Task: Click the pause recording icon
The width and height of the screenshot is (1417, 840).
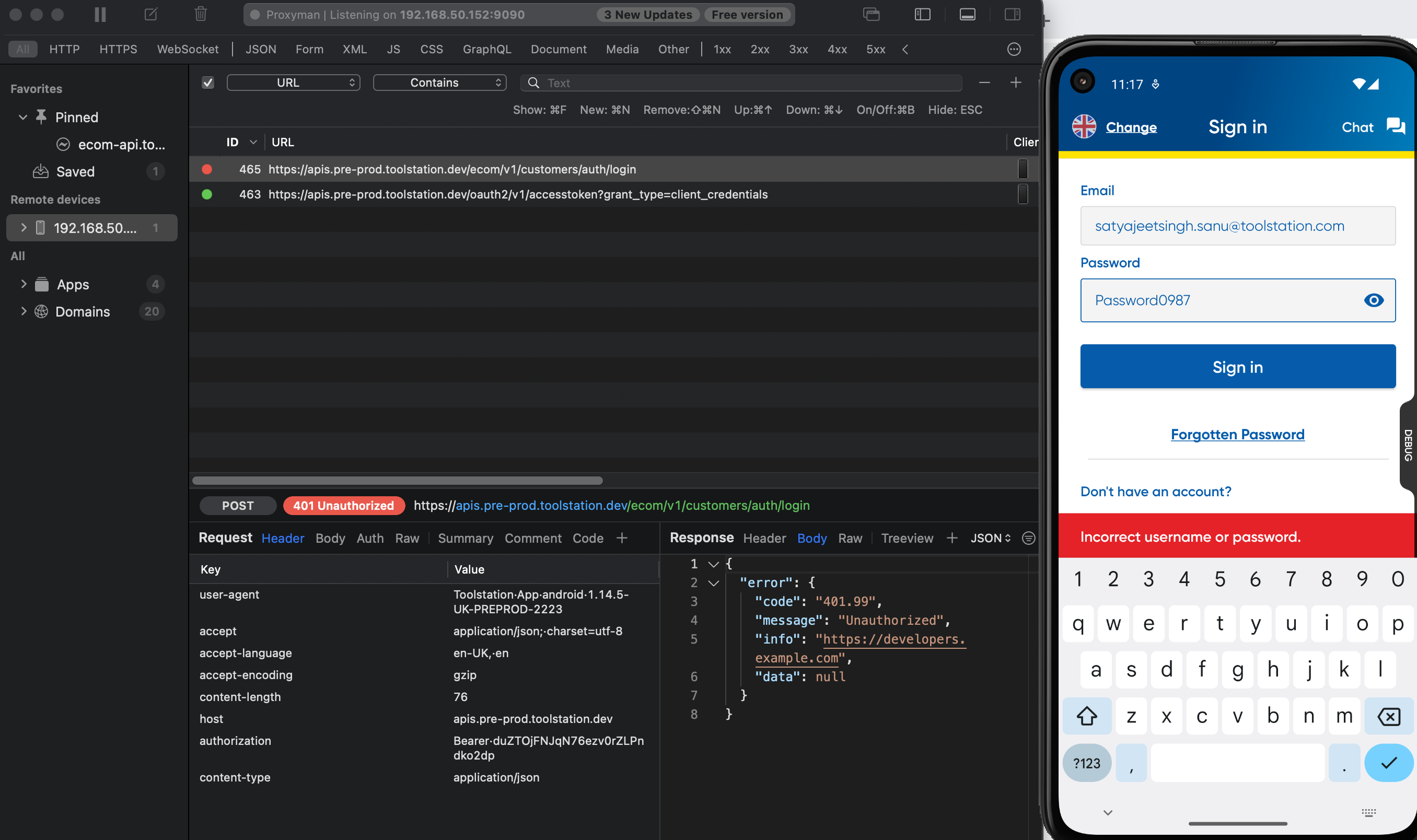Action: (x=100, y=15)
